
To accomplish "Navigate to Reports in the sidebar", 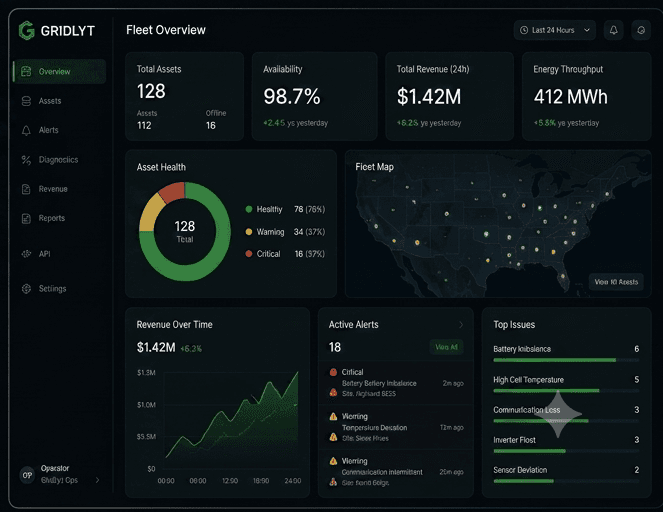I will pyautogui.click(x=52, y=218).
